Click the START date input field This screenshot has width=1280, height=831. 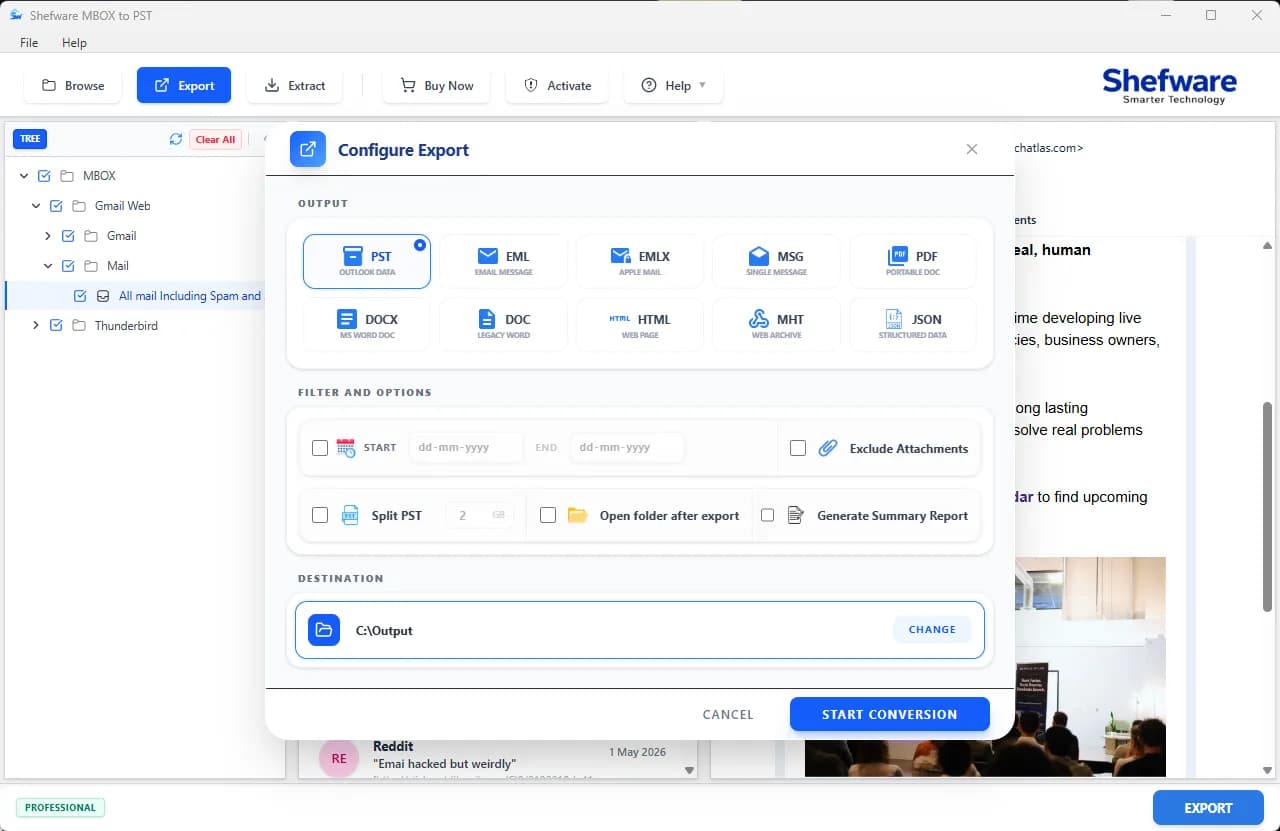(x=465, y=448)
